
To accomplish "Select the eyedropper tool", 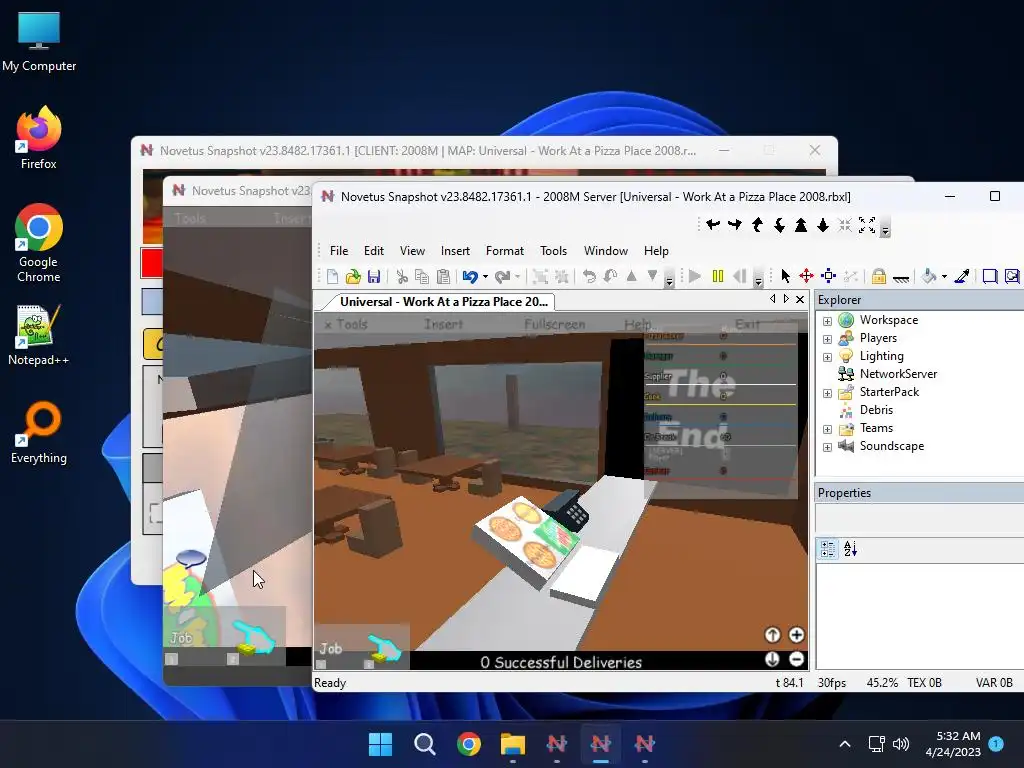I will (x=961, y=276).
